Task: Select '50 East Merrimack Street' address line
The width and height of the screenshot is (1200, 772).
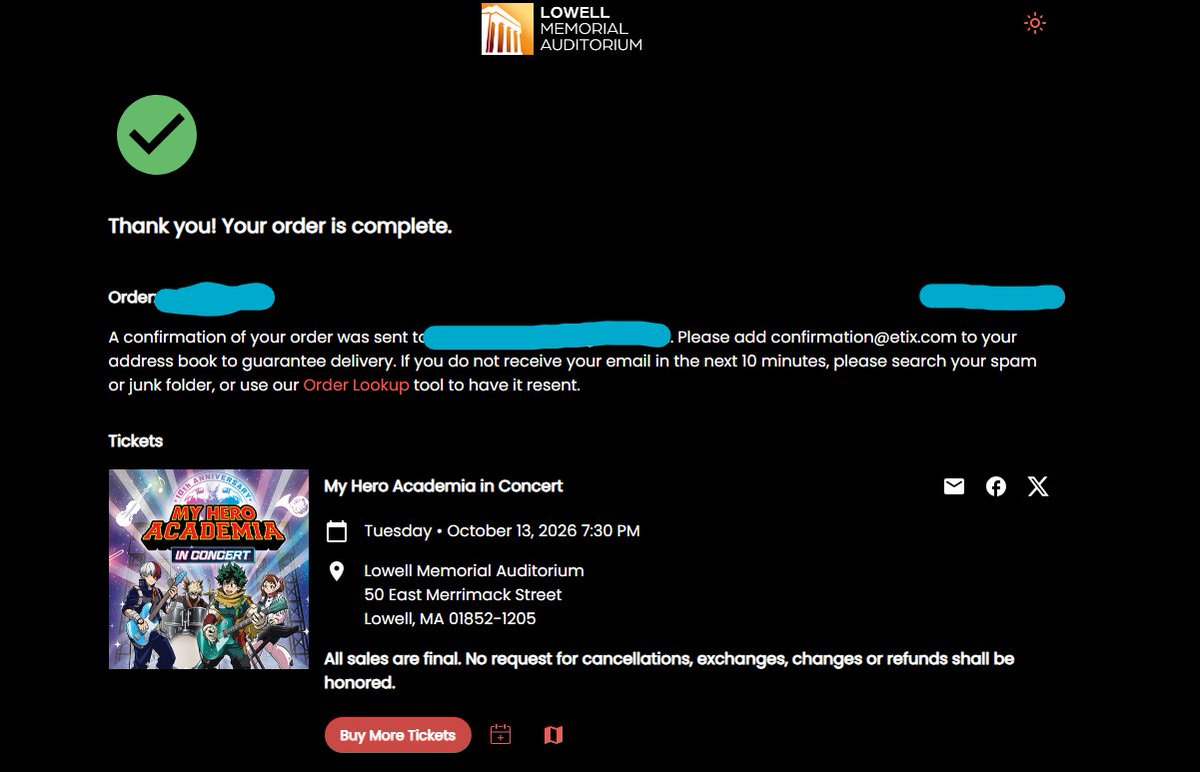Action: pos(463,595)
